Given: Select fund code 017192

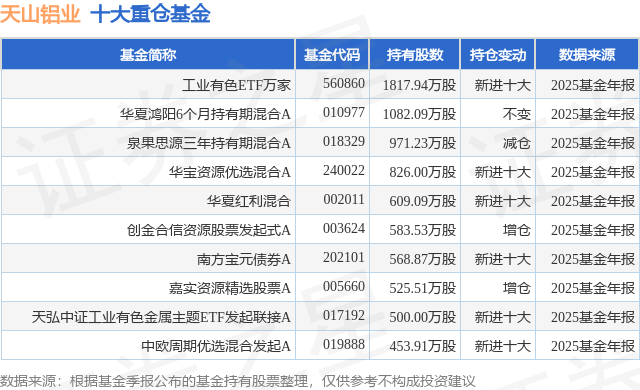Looking at the screenshot, I should (x=344, y=315).
